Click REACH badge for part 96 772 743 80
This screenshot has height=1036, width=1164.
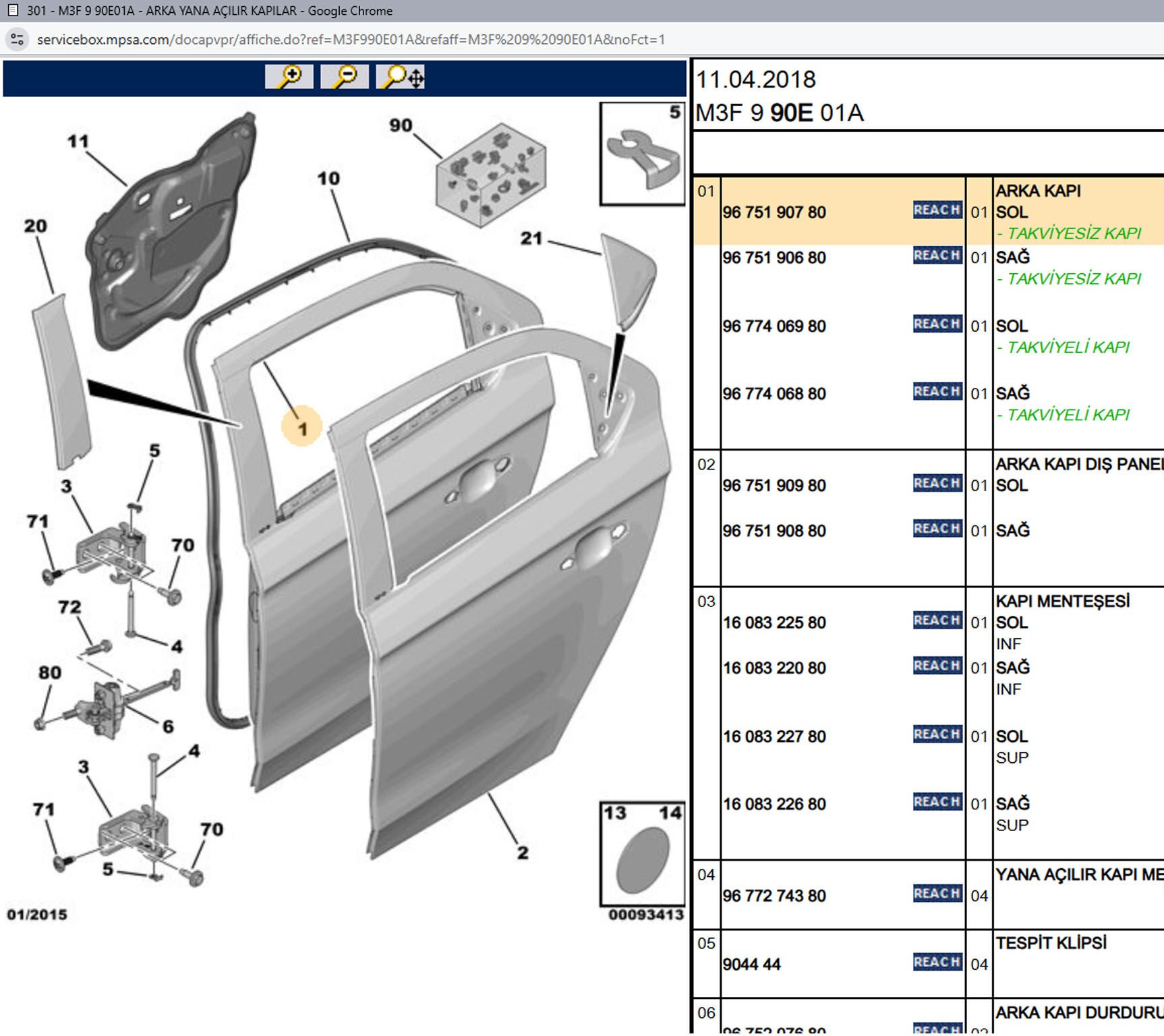pyautogui.click(x=937, y=894)
